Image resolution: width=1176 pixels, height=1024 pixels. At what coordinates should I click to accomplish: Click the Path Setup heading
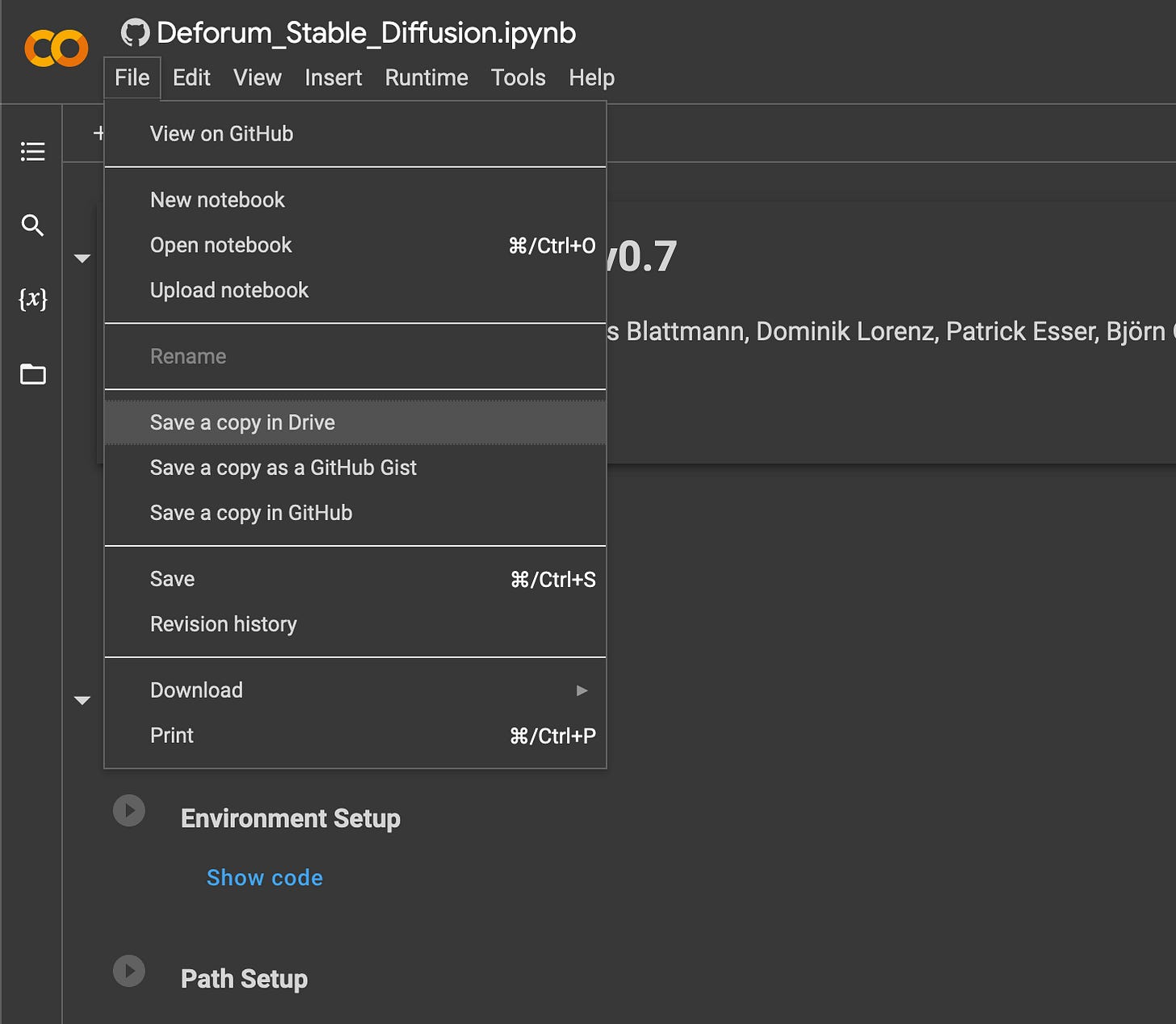(x=244, y=979)
